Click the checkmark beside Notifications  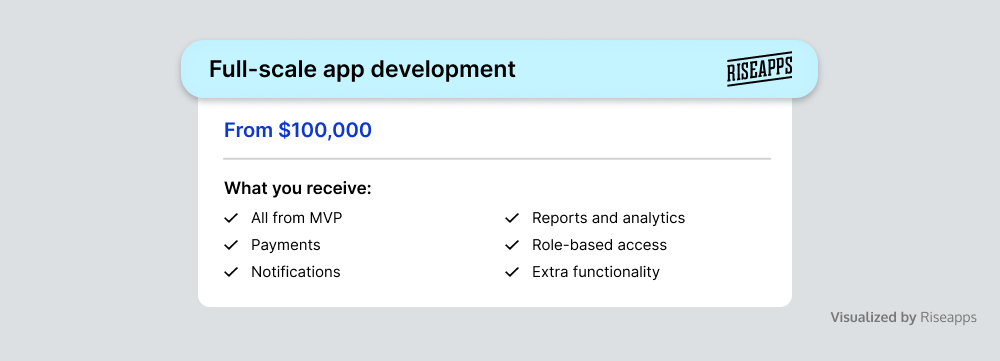pos(231,272)
